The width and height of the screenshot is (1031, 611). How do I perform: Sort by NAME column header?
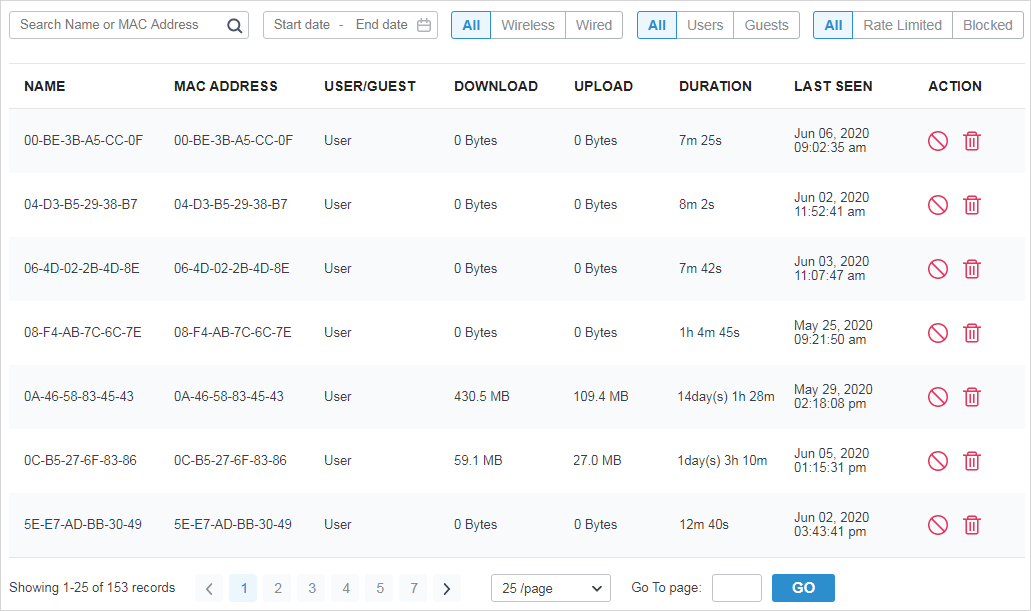pyautogui.click(x=45, y=86)
